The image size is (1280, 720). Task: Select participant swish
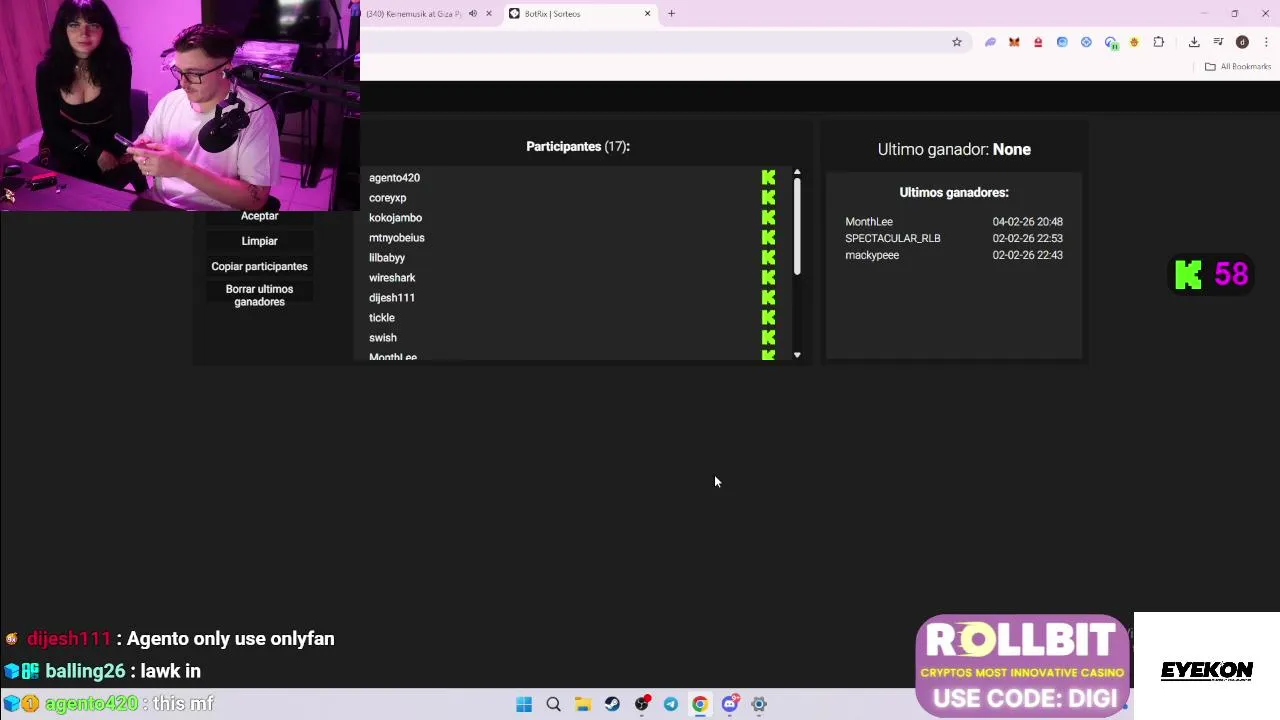click(x=382, y=338)
